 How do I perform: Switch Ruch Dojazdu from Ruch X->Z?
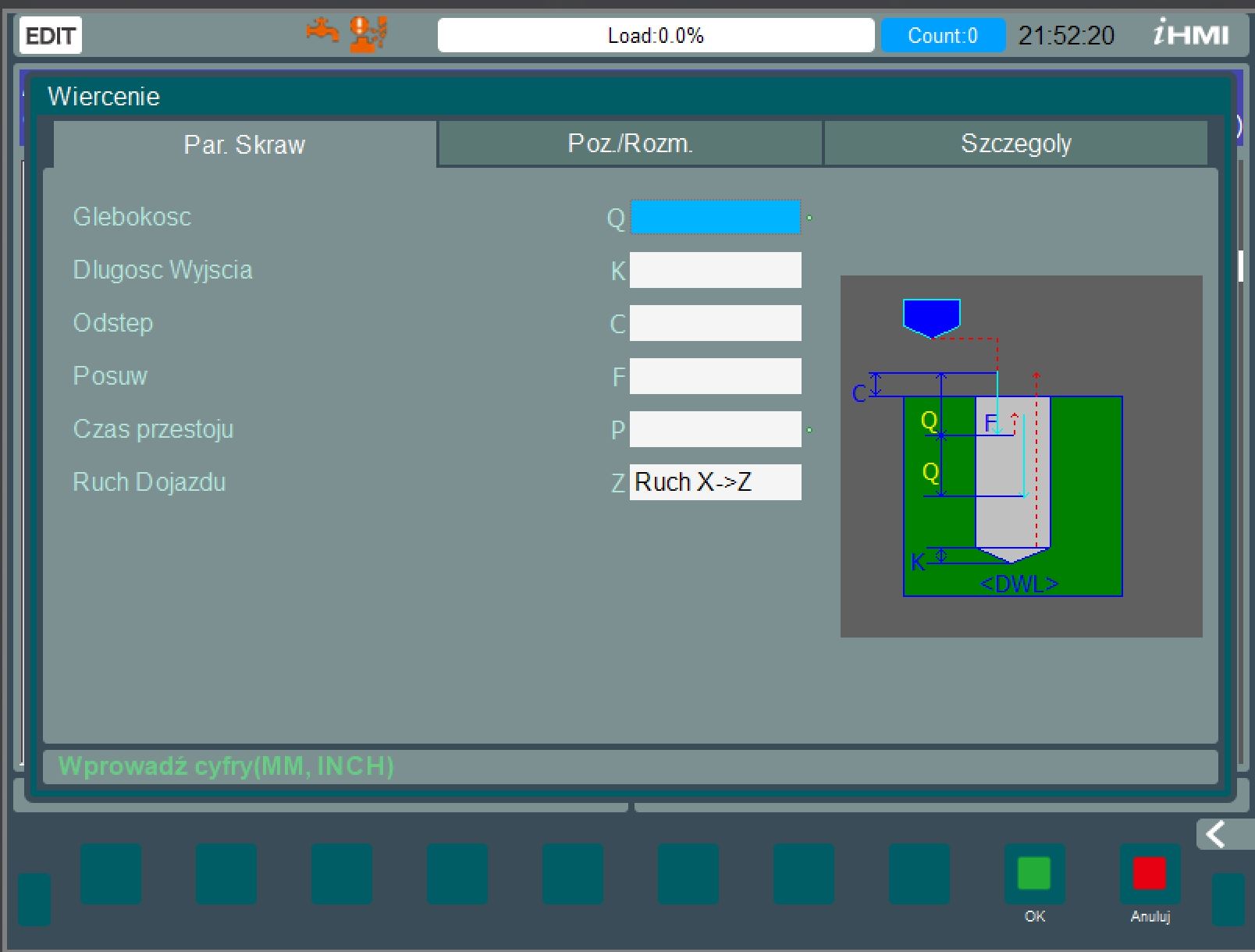(x=715, y=481)
